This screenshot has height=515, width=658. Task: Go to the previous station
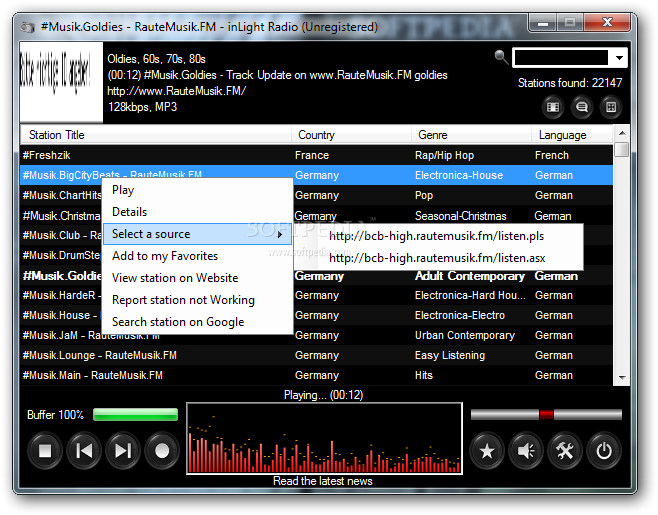point(84,451)
